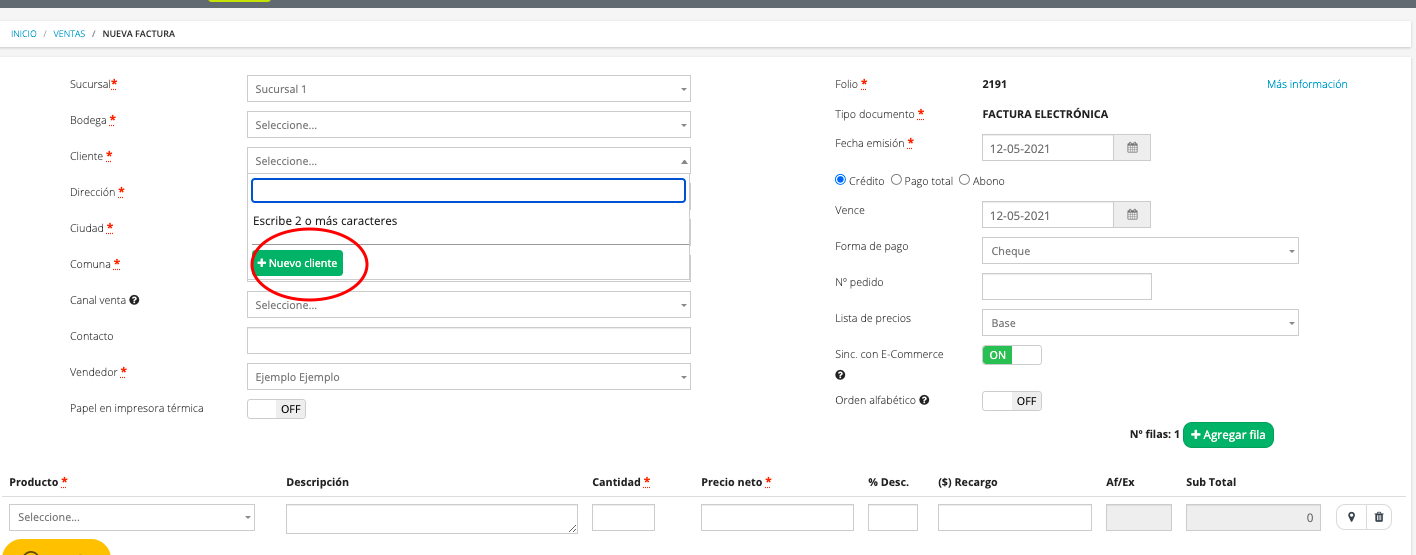The image size is (1416, 555).
Task: Click the location pin icon in product row
Action: pyautogui.click(x=1351, y=517)
